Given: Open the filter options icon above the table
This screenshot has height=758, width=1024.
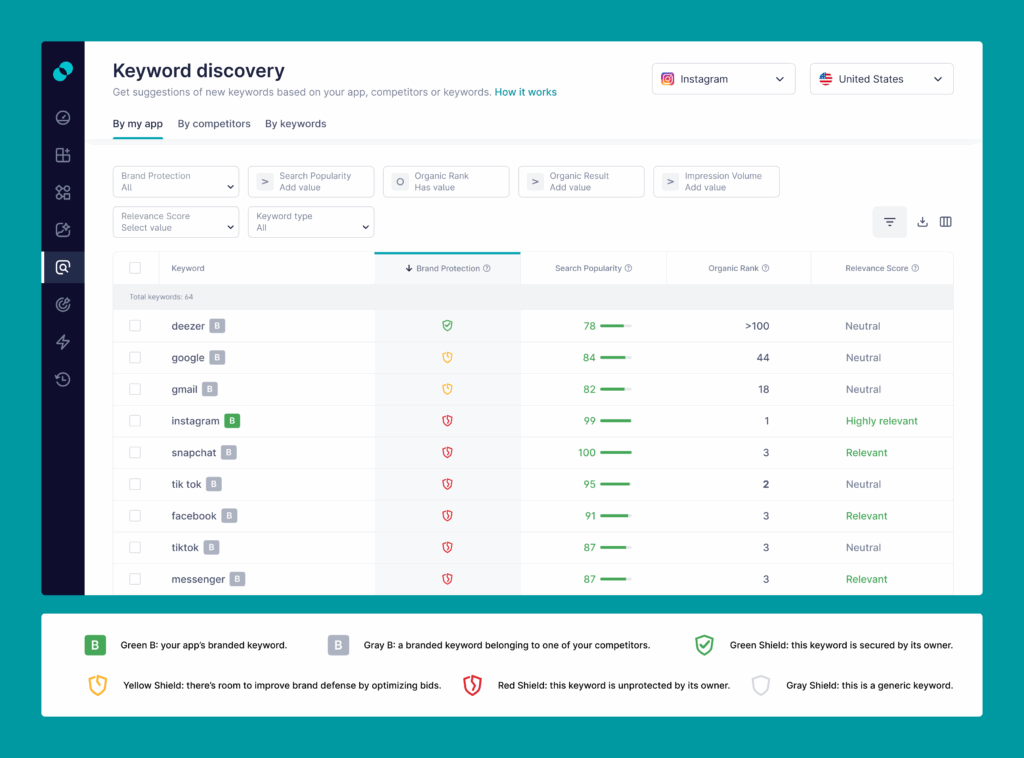Looking at the screenshot, I should point(889,221).
